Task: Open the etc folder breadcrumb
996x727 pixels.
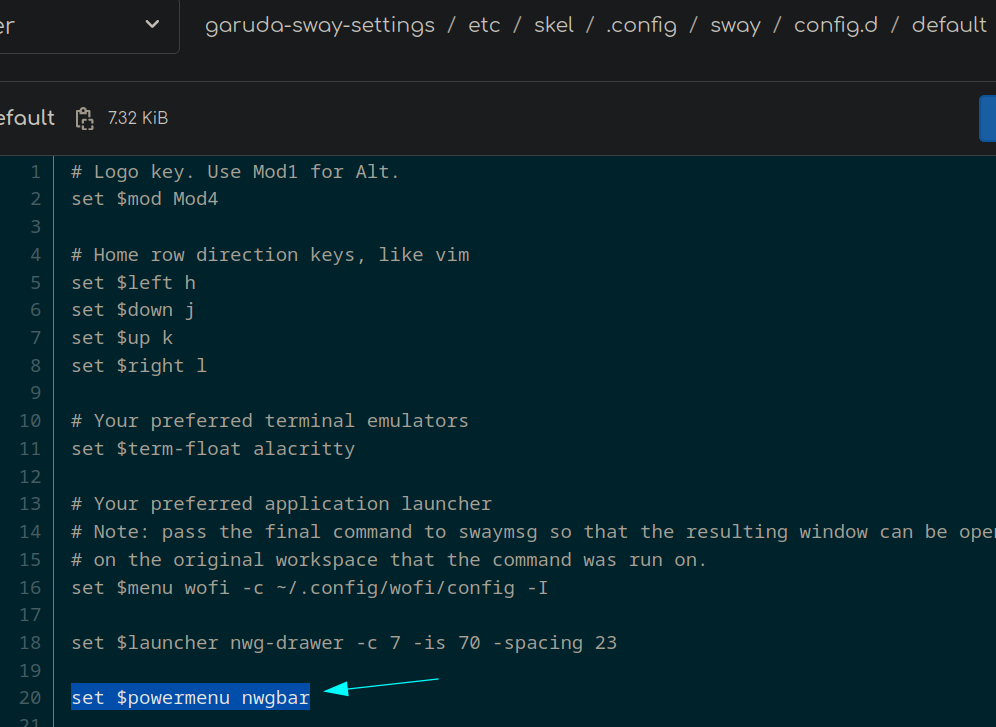Action: click(x=484, y=25)
